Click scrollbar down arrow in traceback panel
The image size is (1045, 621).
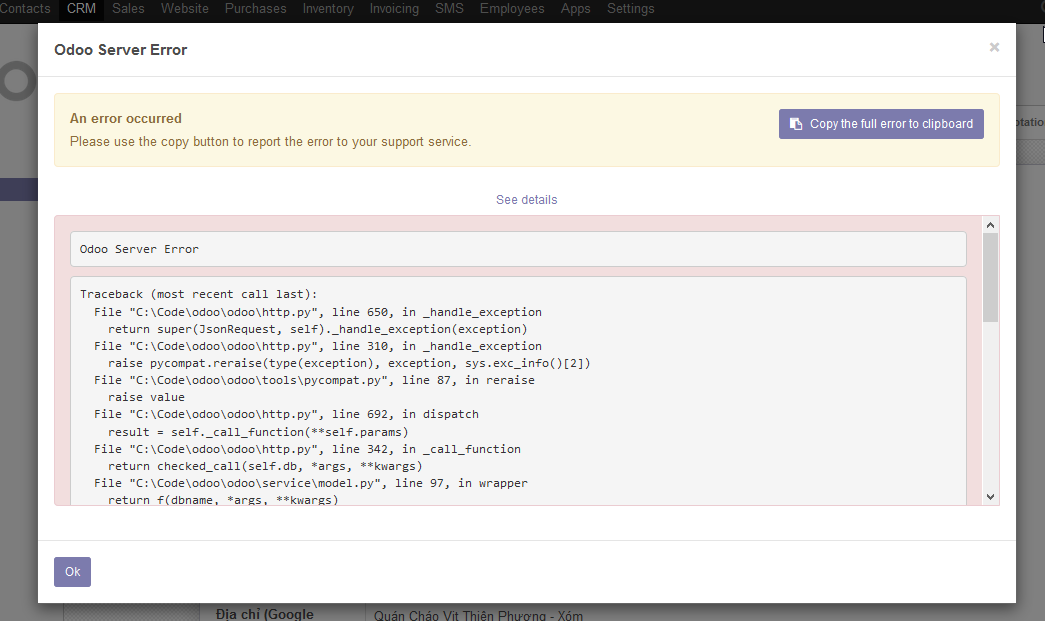[x=990, y=496]
